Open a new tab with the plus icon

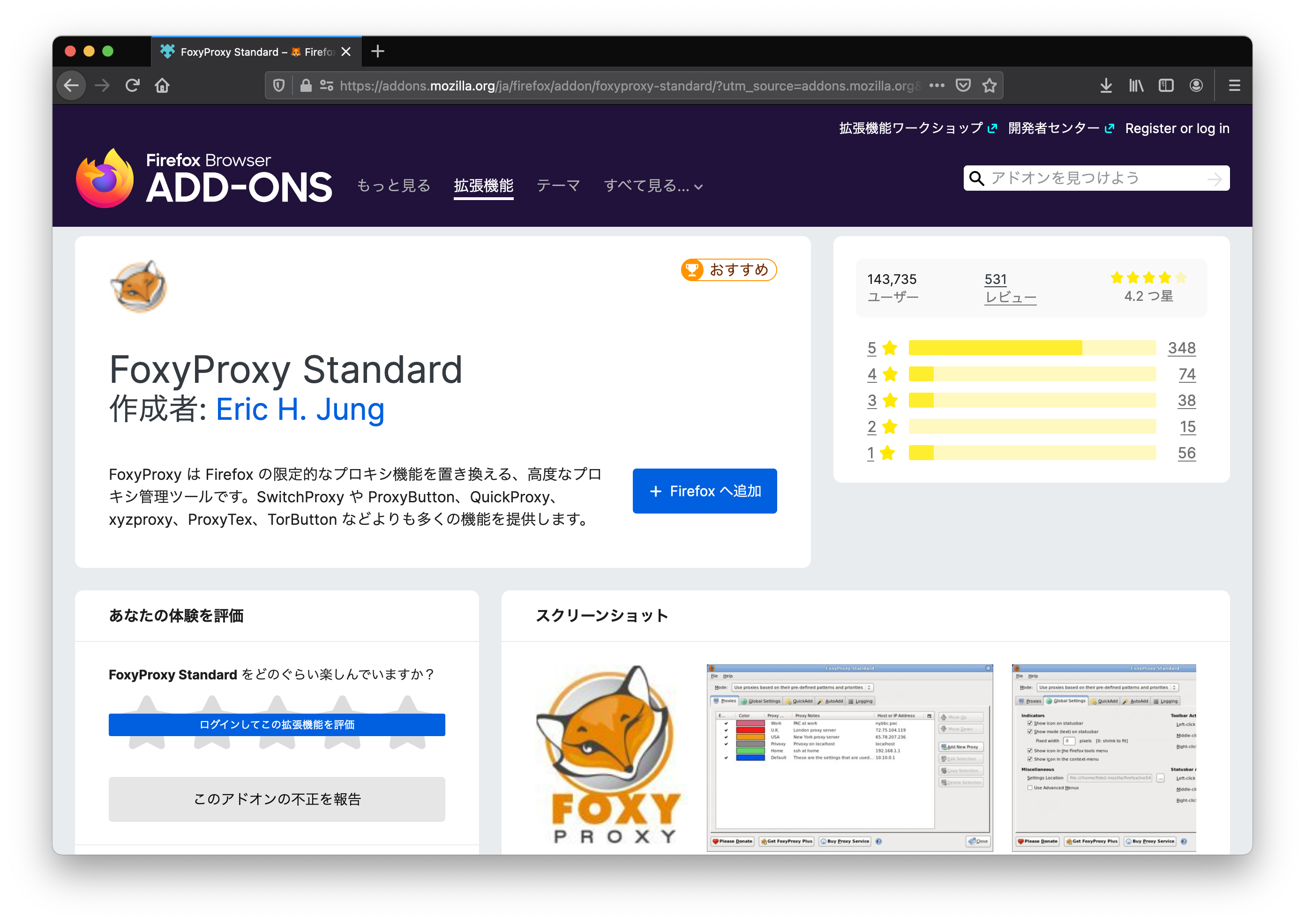click(x=378, y=52)
